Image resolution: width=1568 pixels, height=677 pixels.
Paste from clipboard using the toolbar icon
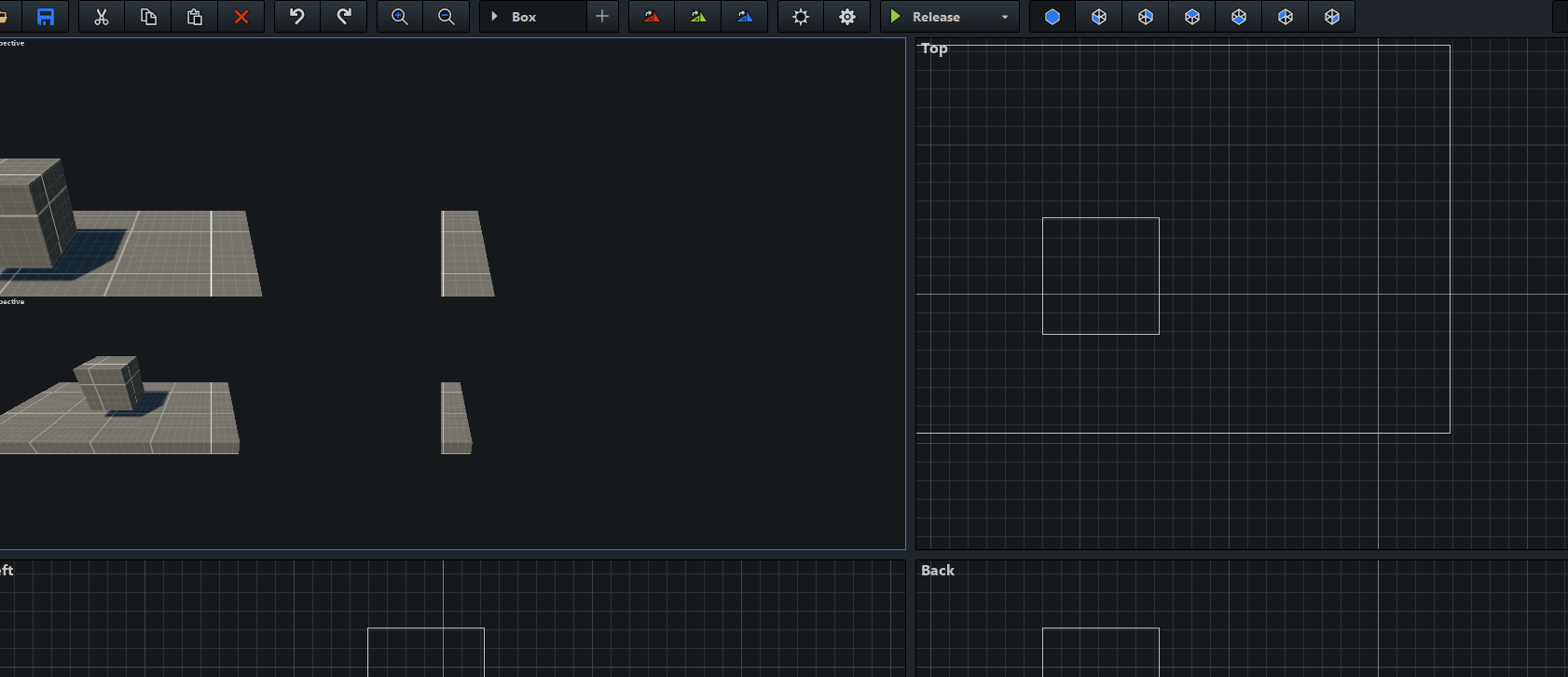coord(195,17)
